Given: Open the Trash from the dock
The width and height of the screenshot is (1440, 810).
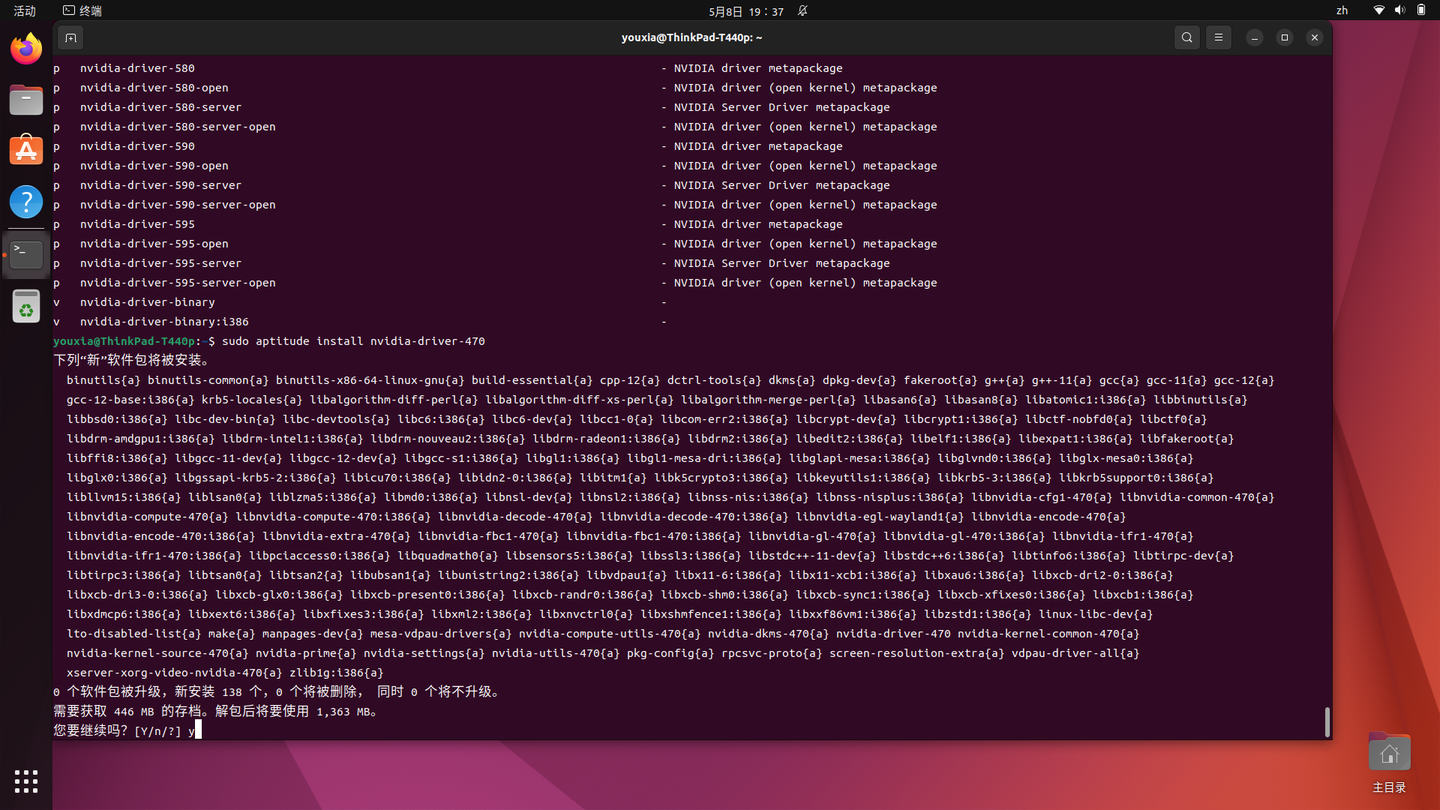Looking at the screenshot, I should pos(26,306).
